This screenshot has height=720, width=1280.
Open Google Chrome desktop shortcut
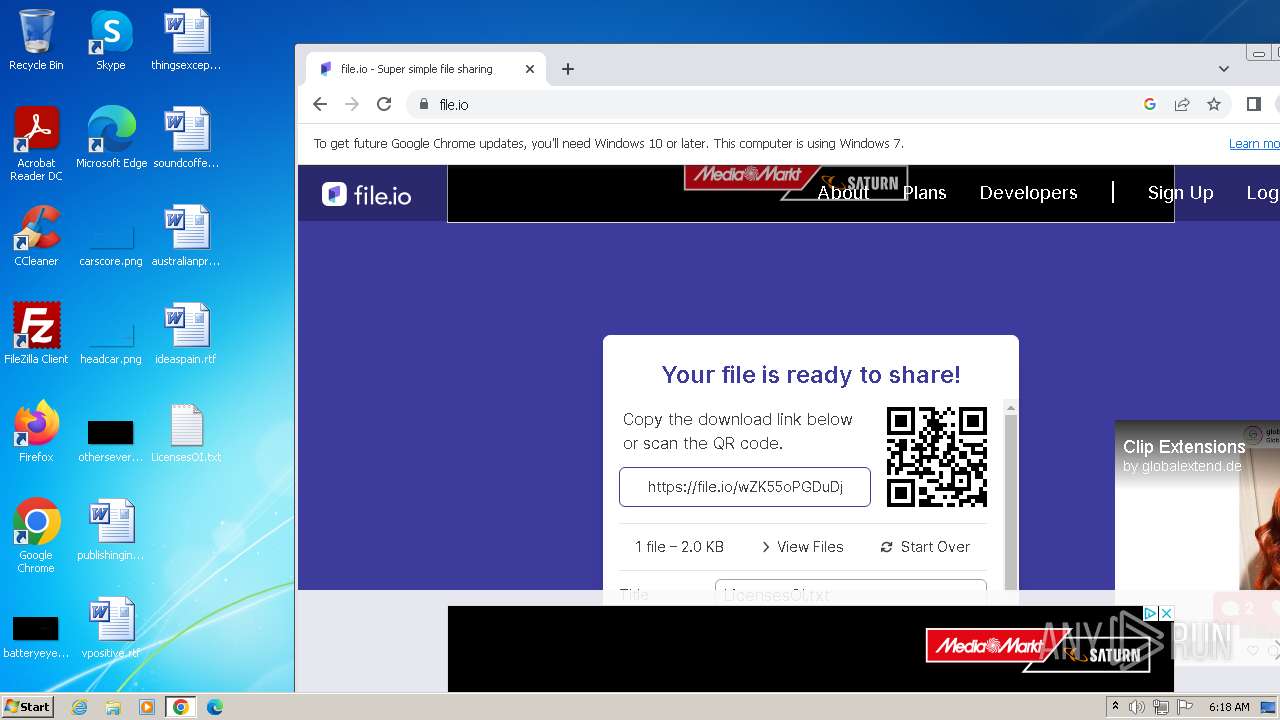[36, 535]
